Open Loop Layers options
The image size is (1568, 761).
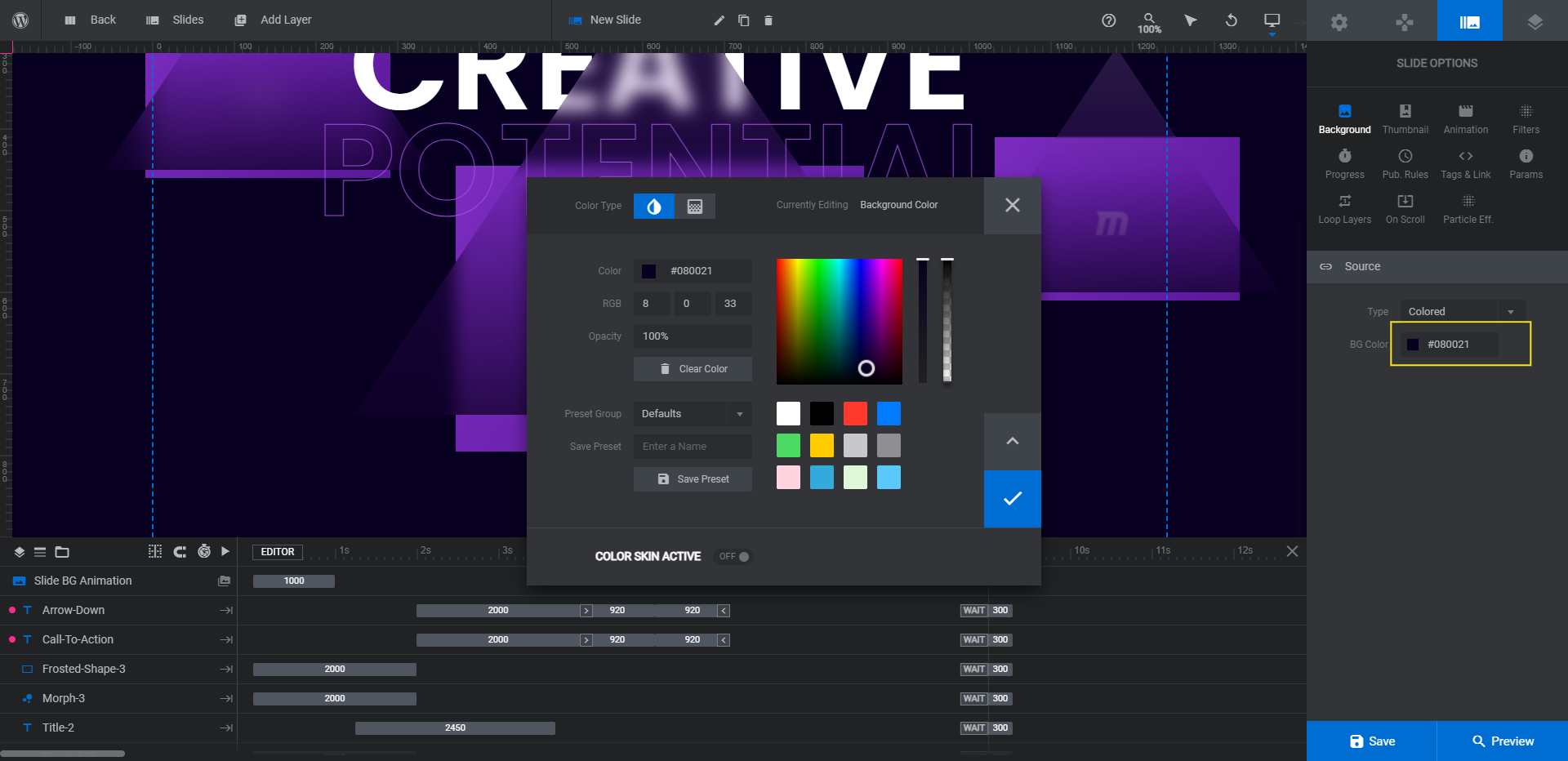pyautogui.click(x=1345, y=209)
